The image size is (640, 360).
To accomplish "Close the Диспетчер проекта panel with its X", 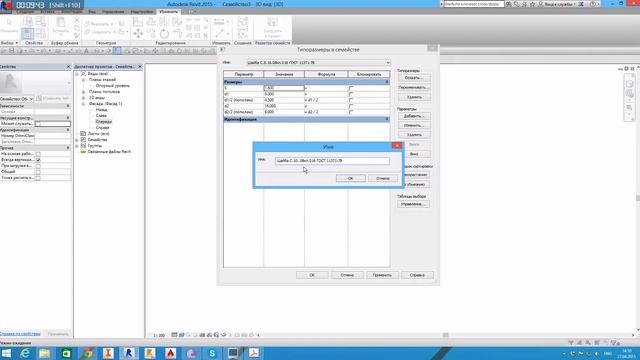I will pos(140,67).
